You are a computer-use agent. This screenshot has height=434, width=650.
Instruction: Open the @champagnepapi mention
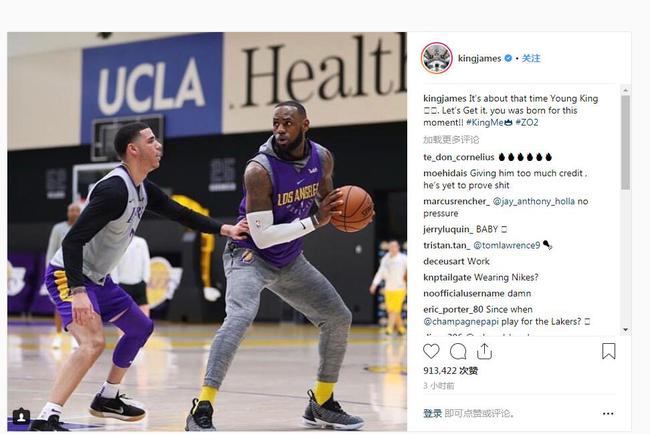461,322
